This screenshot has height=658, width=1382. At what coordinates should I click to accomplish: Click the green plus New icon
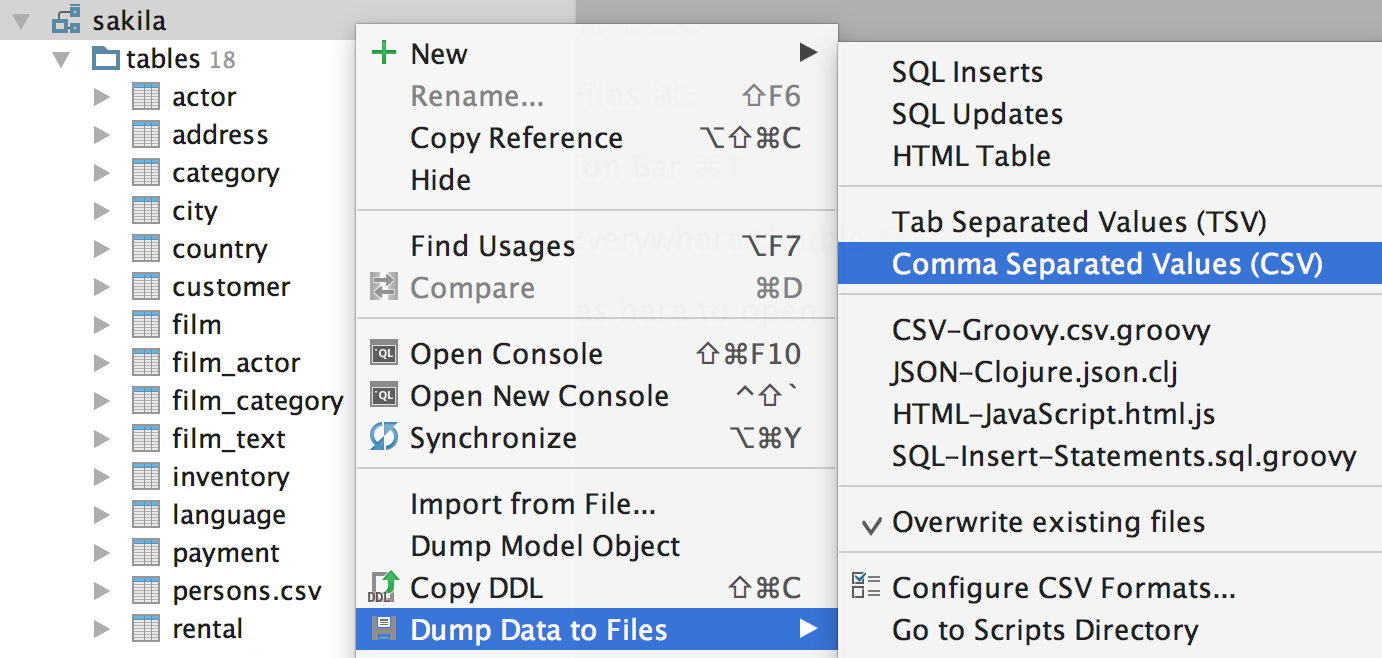(384, 53)
